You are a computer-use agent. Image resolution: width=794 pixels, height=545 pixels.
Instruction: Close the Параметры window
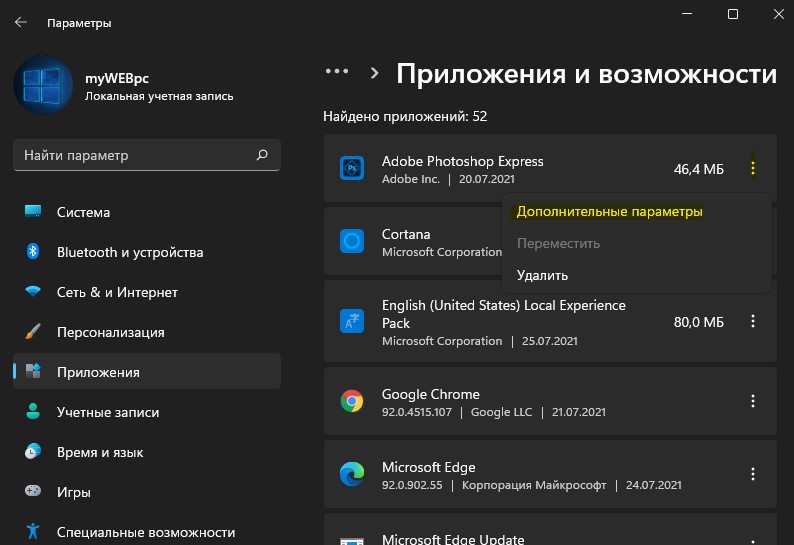tap(779, 14)
